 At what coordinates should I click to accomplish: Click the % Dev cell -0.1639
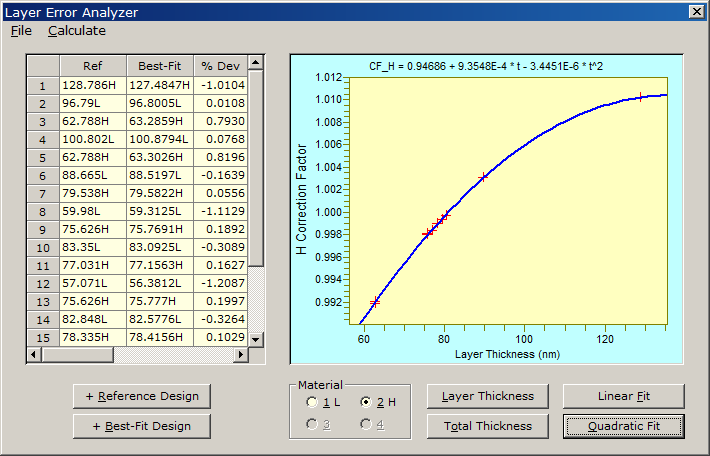click(221, 175)
